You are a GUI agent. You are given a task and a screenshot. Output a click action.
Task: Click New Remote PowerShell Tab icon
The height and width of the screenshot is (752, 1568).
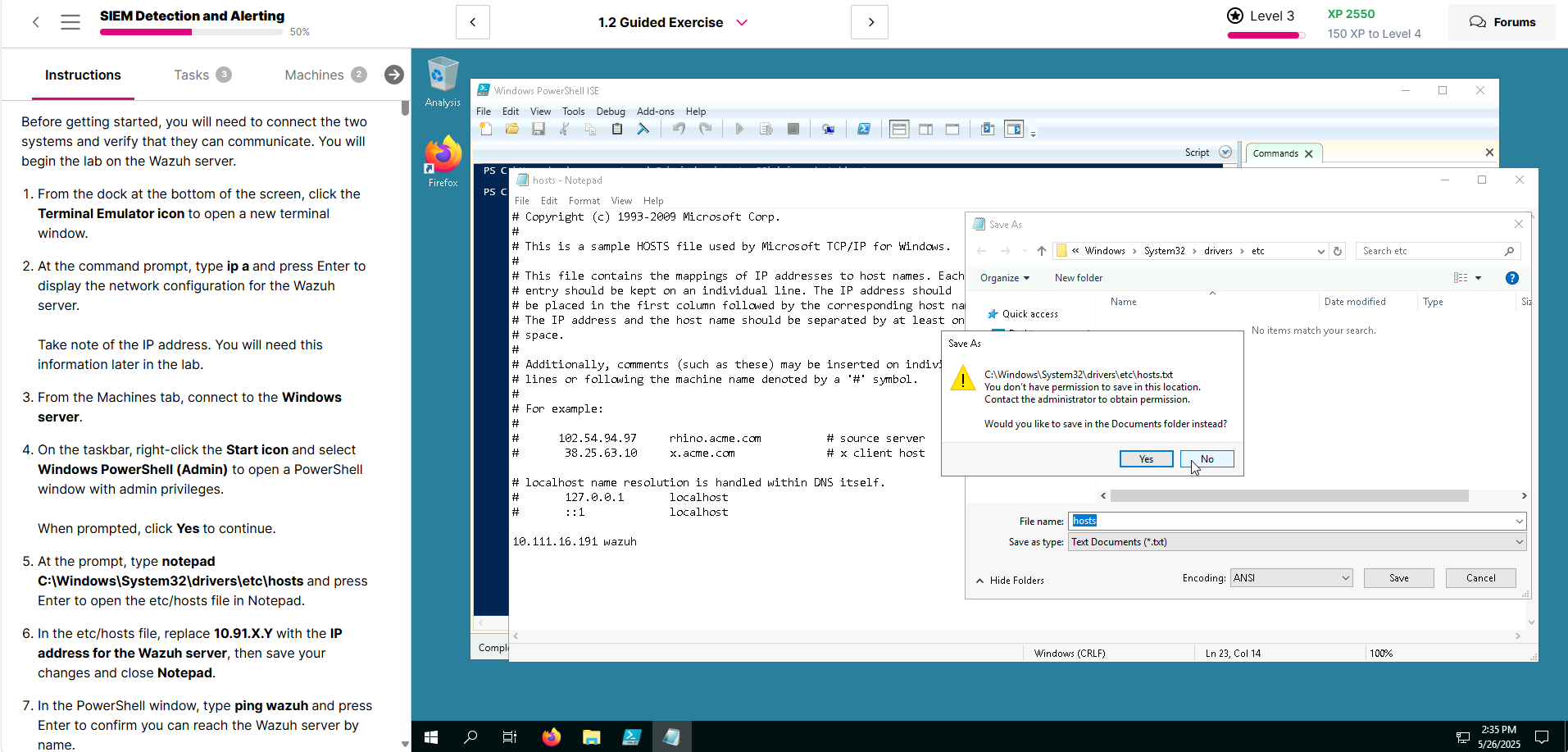point(829,129)
